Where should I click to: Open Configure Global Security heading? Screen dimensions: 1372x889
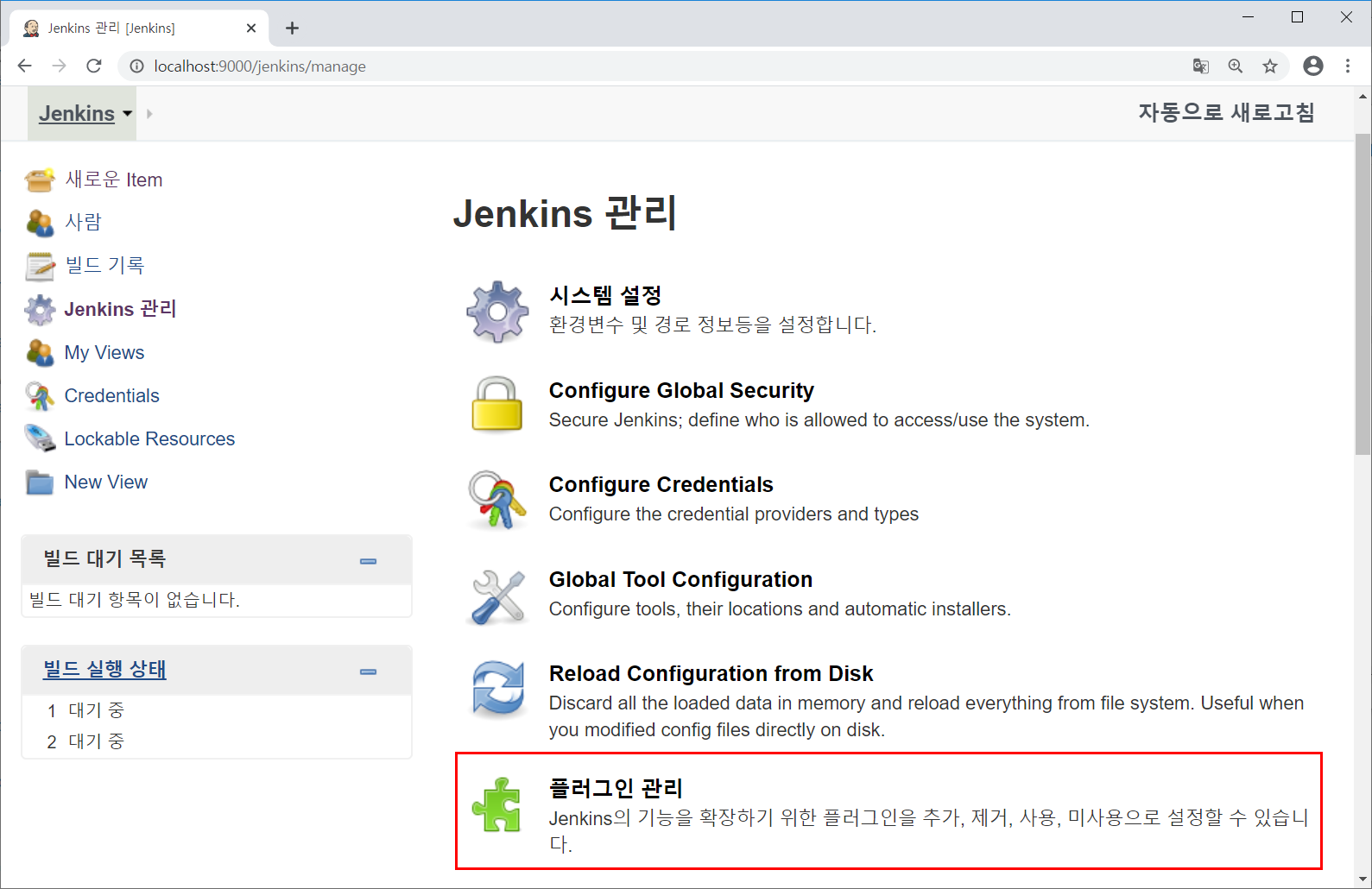click(681, 390)
